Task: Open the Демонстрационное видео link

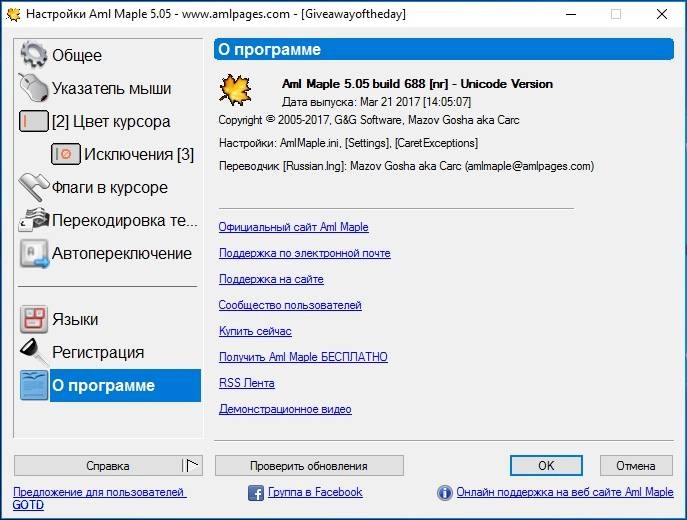Action: point(285,409)
